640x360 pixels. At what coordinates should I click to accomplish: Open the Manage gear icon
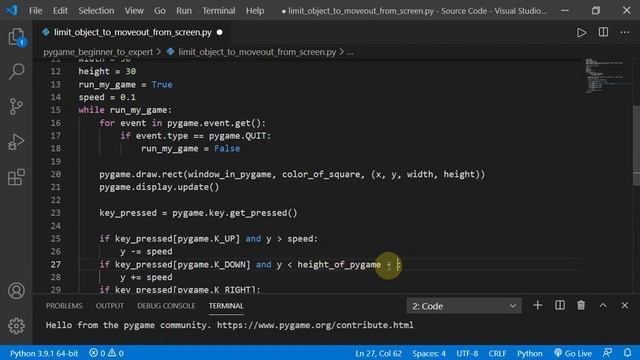point(16,326)
